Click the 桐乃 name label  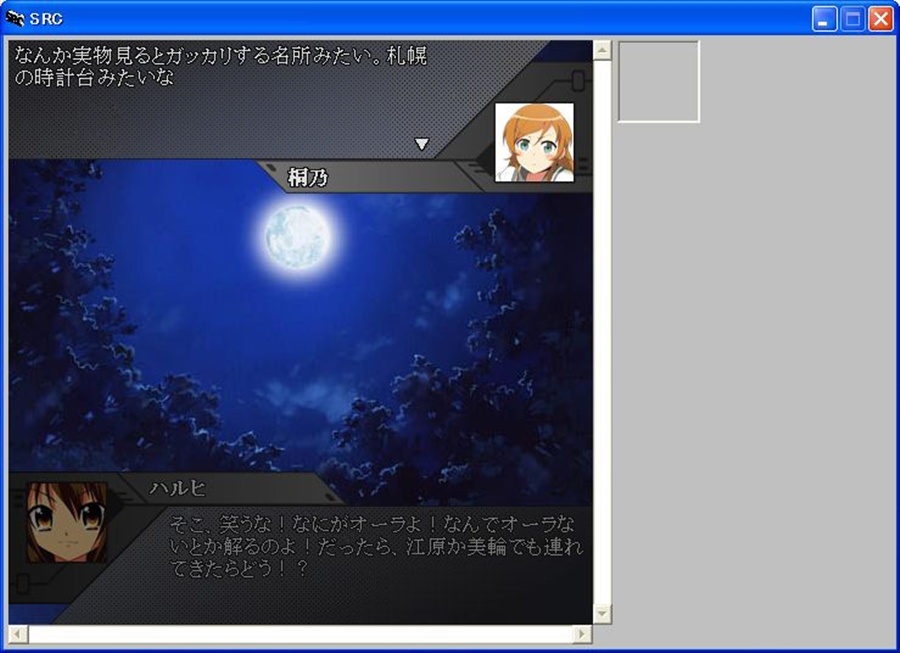(x=308, y=177)
